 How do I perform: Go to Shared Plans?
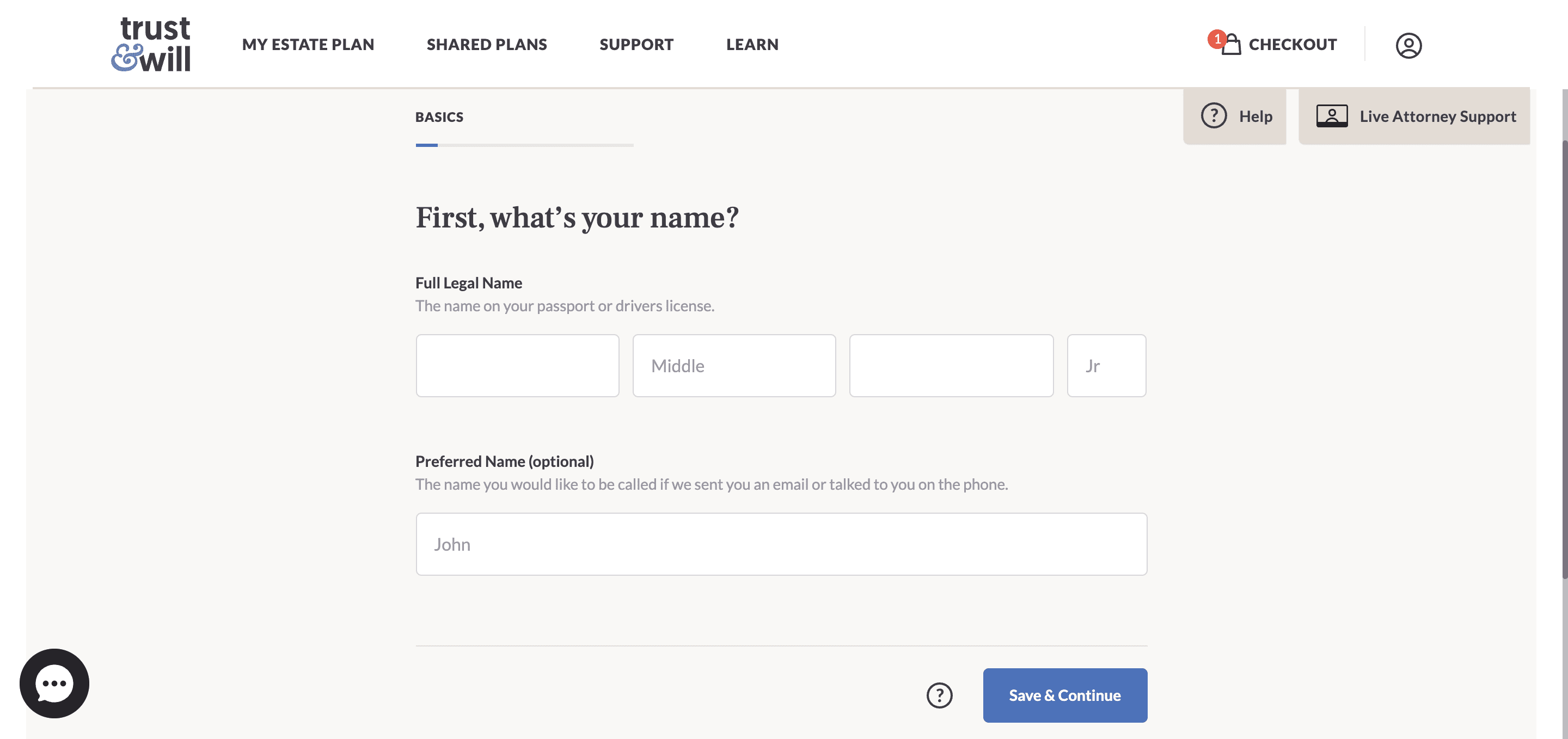(486, 45)
